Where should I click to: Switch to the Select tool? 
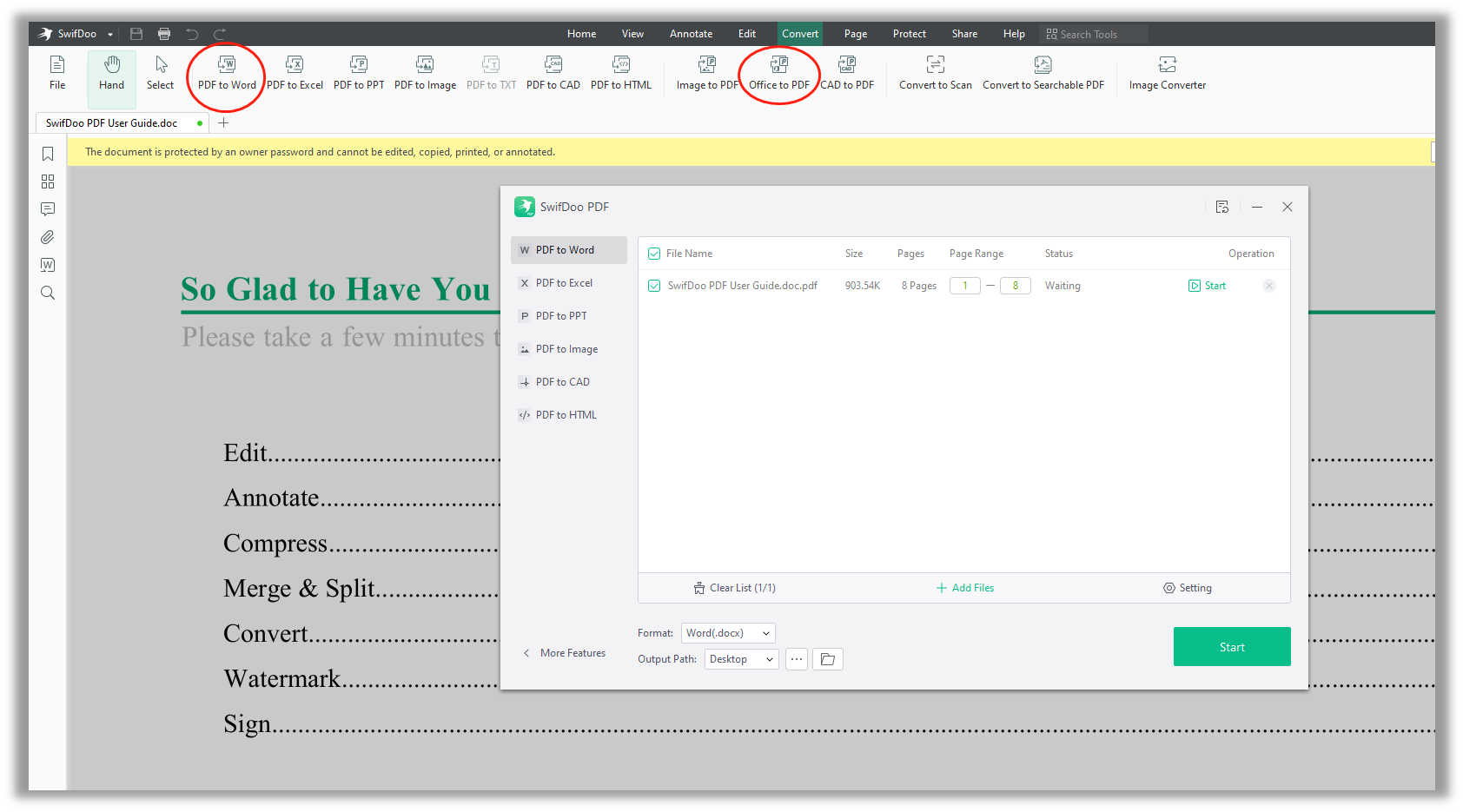tap(161, 73)
